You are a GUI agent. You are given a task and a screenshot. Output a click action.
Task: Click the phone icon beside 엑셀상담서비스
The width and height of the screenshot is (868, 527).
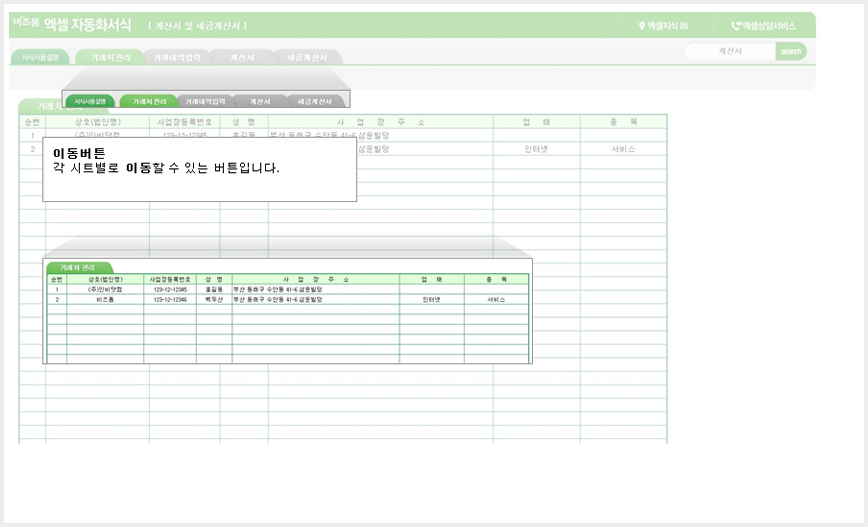pyautogui.click(x=736, y=25)
